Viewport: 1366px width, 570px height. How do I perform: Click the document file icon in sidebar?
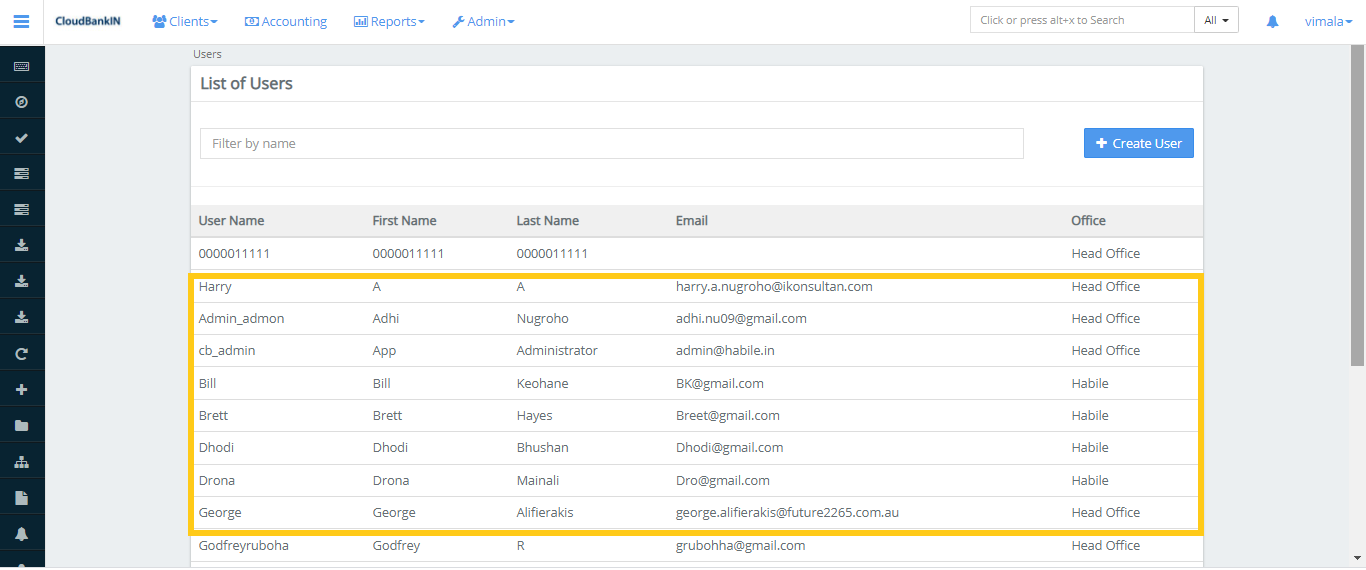(21, 498)
